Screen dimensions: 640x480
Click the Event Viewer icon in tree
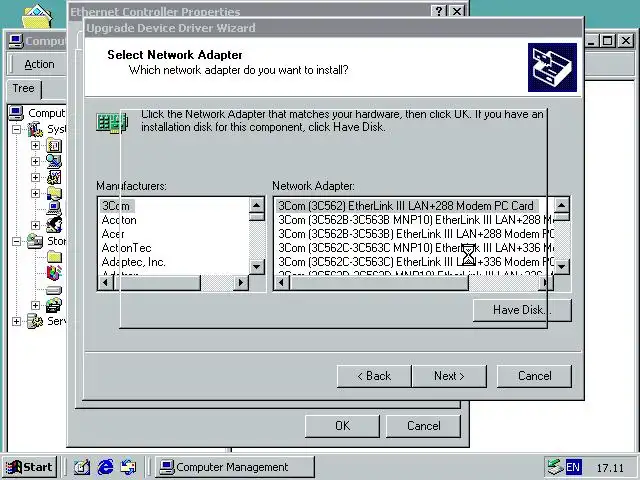54,145
